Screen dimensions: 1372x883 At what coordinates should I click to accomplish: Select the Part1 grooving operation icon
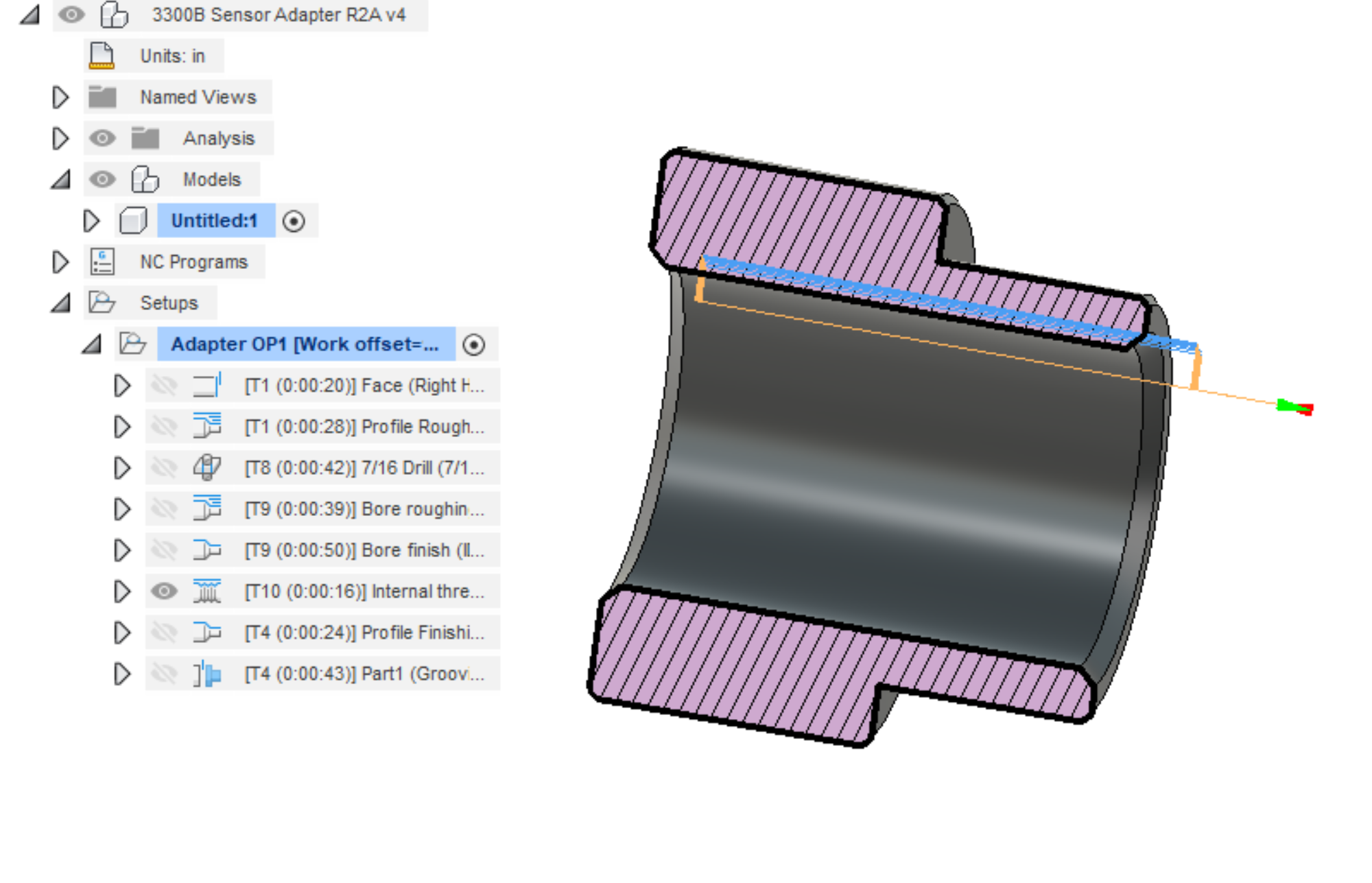click(206, 673)
